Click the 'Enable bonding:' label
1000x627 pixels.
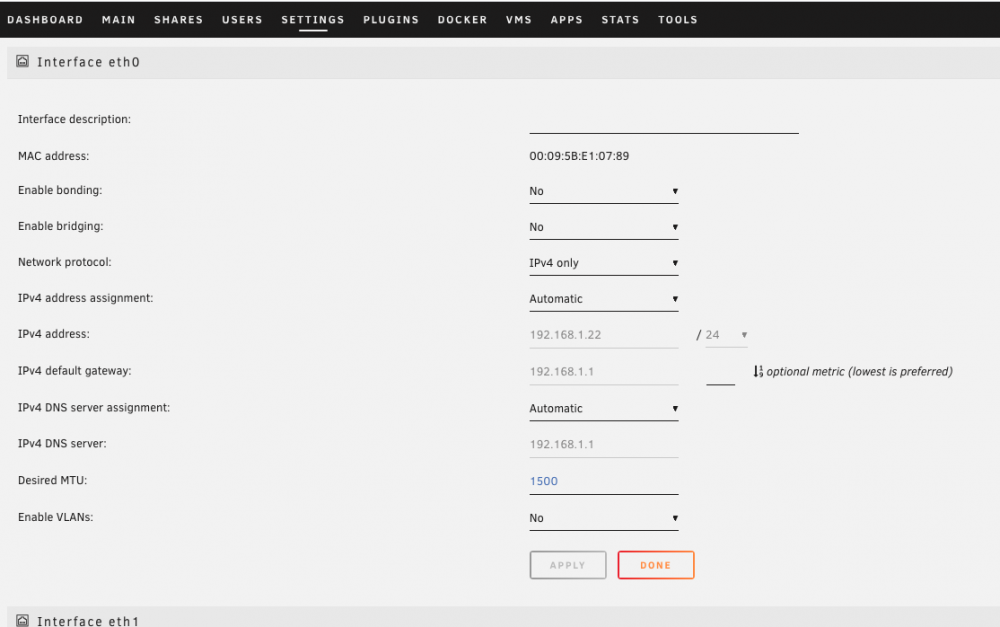(x=60, y=190)
